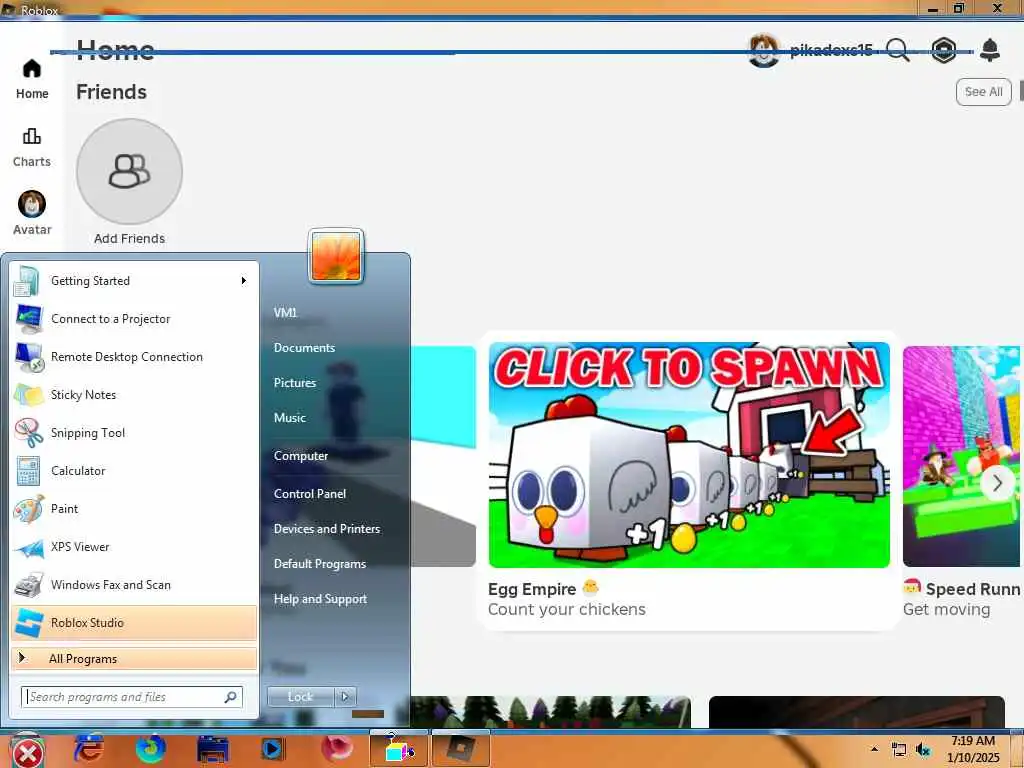Click the Calculator icon

tap(28, 471)
